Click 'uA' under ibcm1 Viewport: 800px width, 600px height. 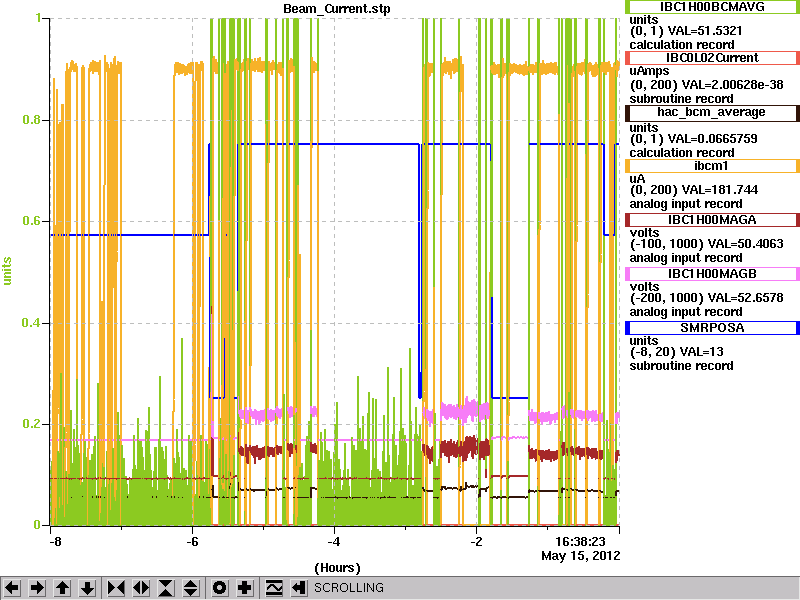tap(637, 179)
